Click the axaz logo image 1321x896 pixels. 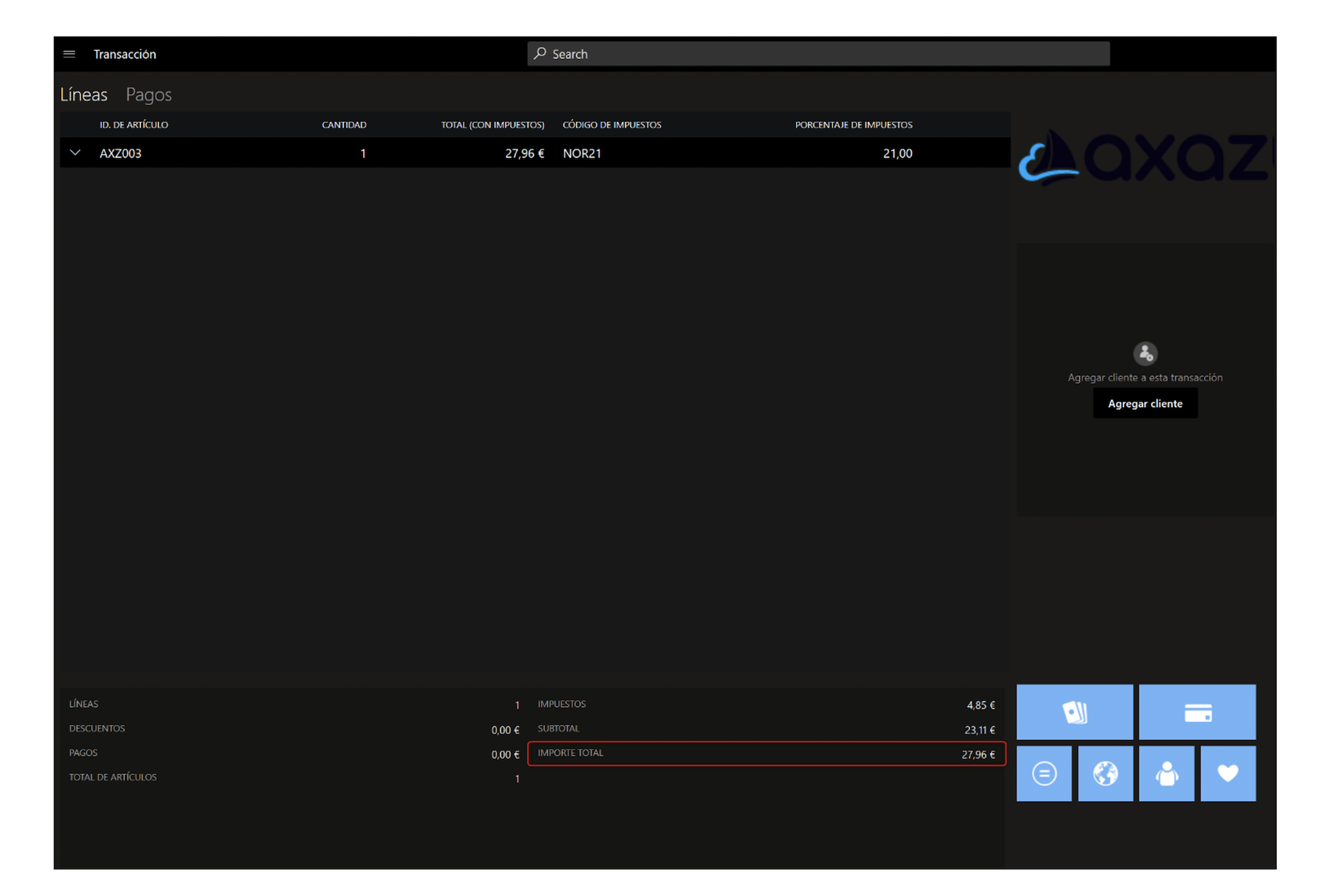(x=1146, y=157)
